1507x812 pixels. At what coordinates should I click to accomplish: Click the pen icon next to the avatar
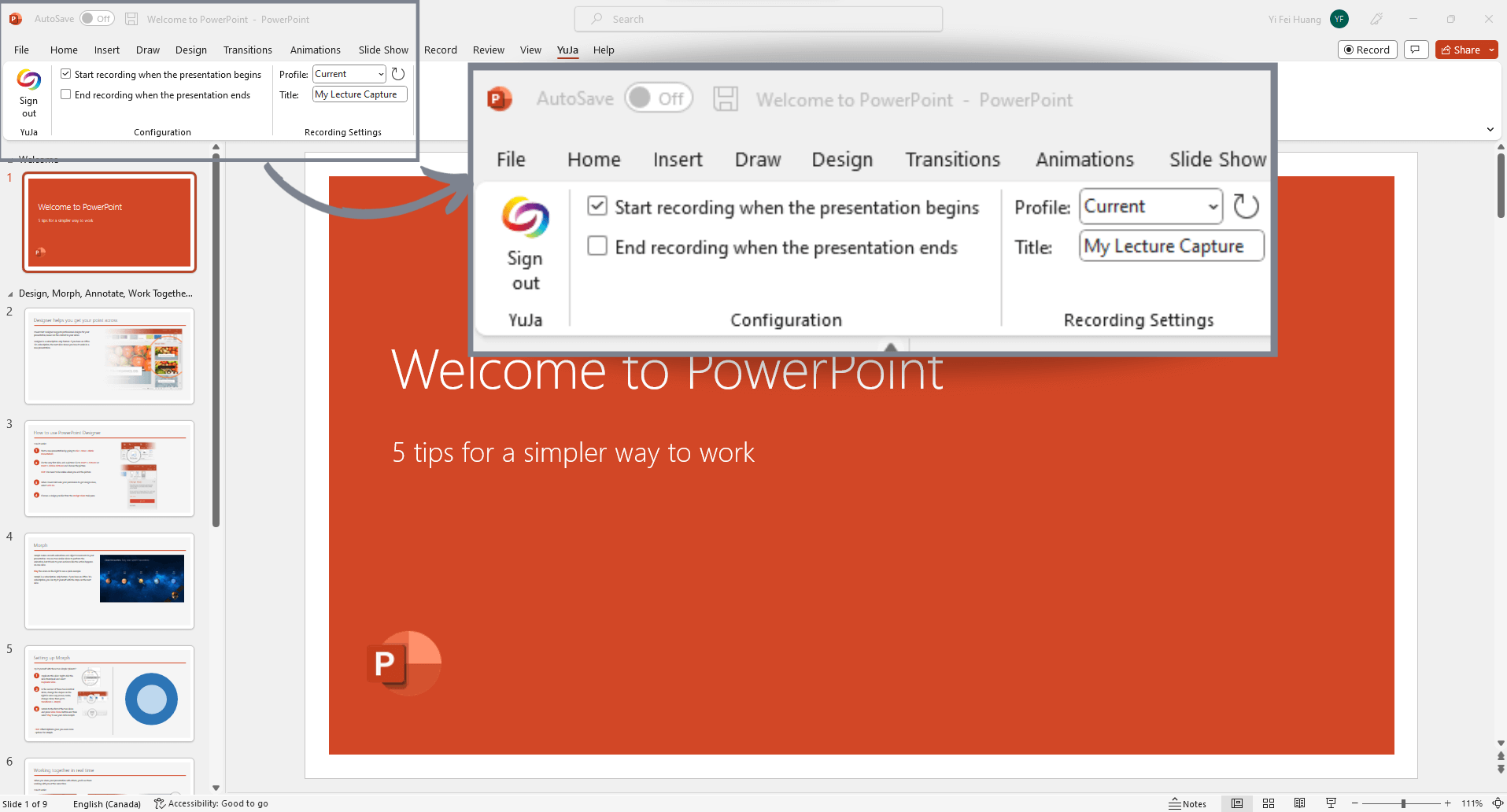(x=1376, y=19)
